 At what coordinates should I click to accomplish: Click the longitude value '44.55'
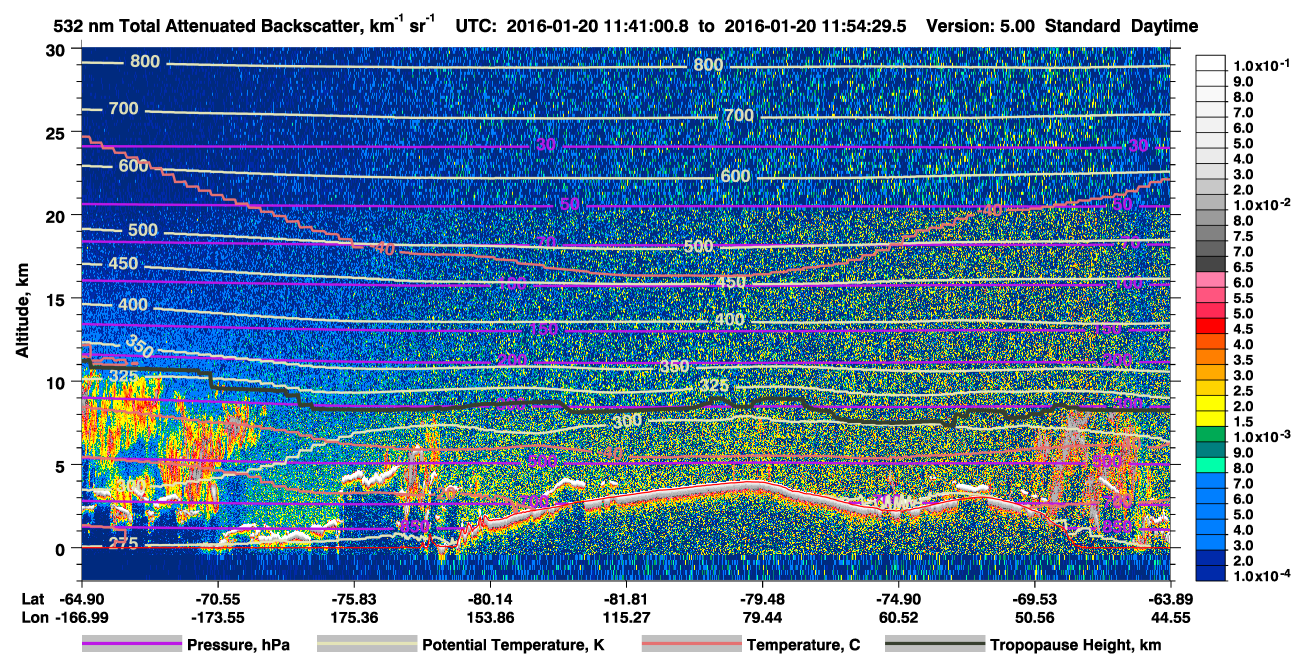pos(1172,618)
